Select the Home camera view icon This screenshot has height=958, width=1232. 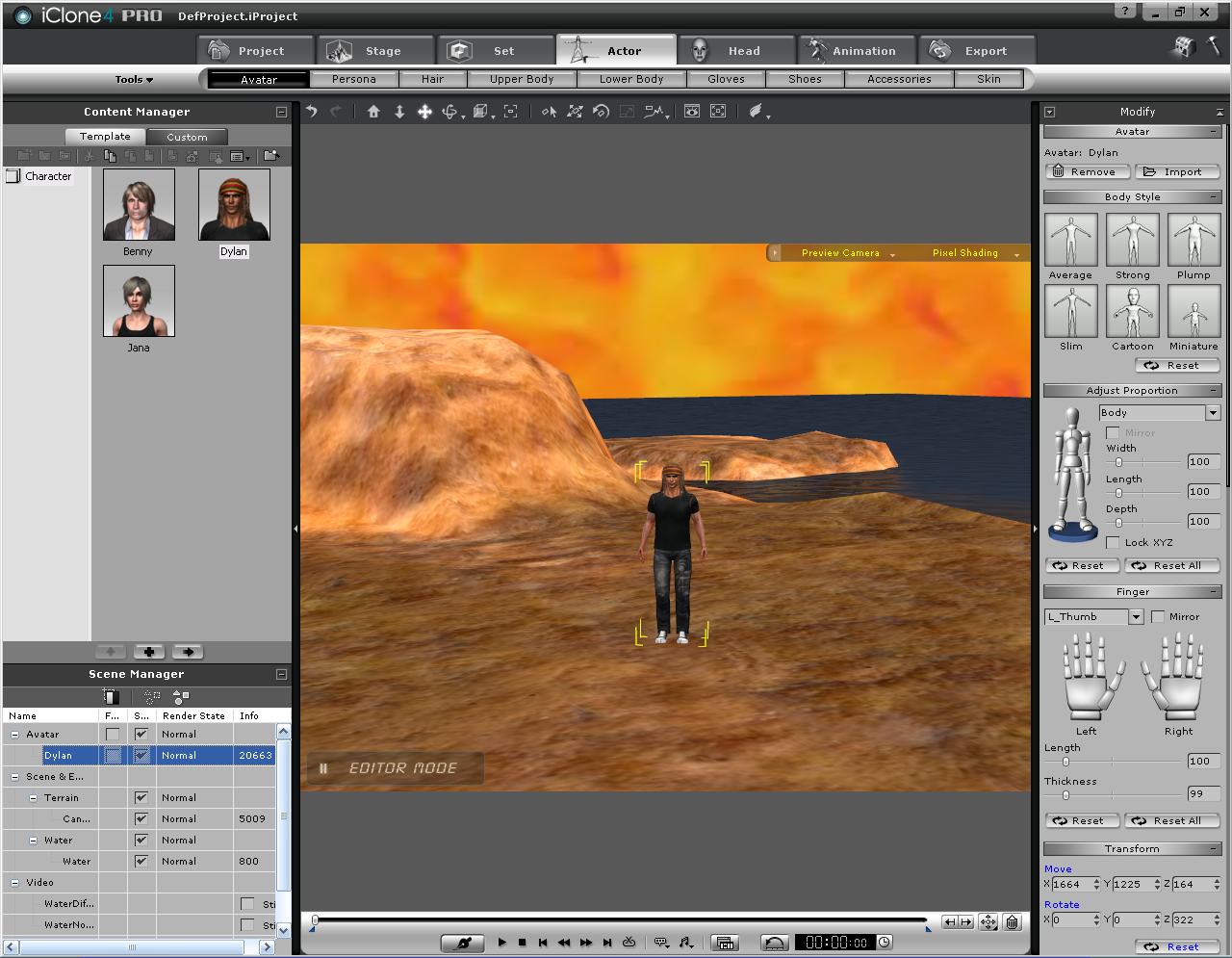373,112
